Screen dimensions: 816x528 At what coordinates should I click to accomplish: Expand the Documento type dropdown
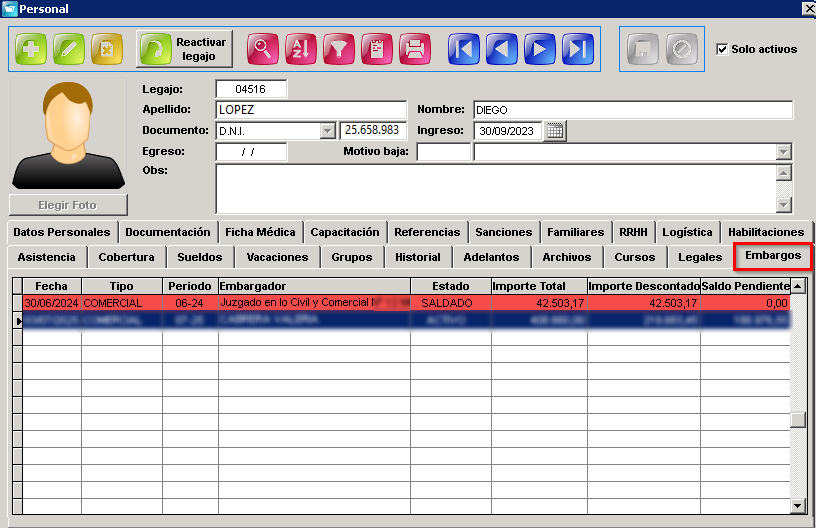[x=327, y=131]
